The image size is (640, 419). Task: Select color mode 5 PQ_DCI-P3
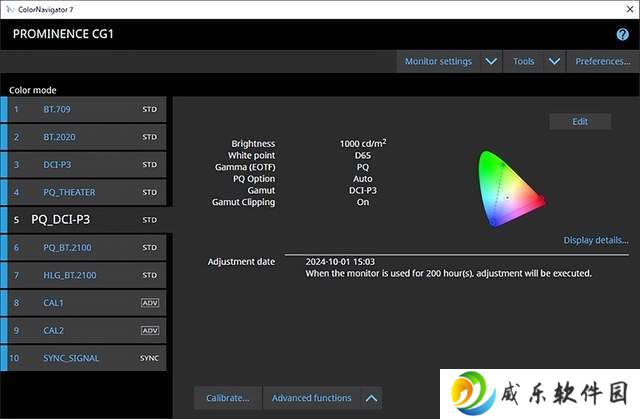click(86, 220)
